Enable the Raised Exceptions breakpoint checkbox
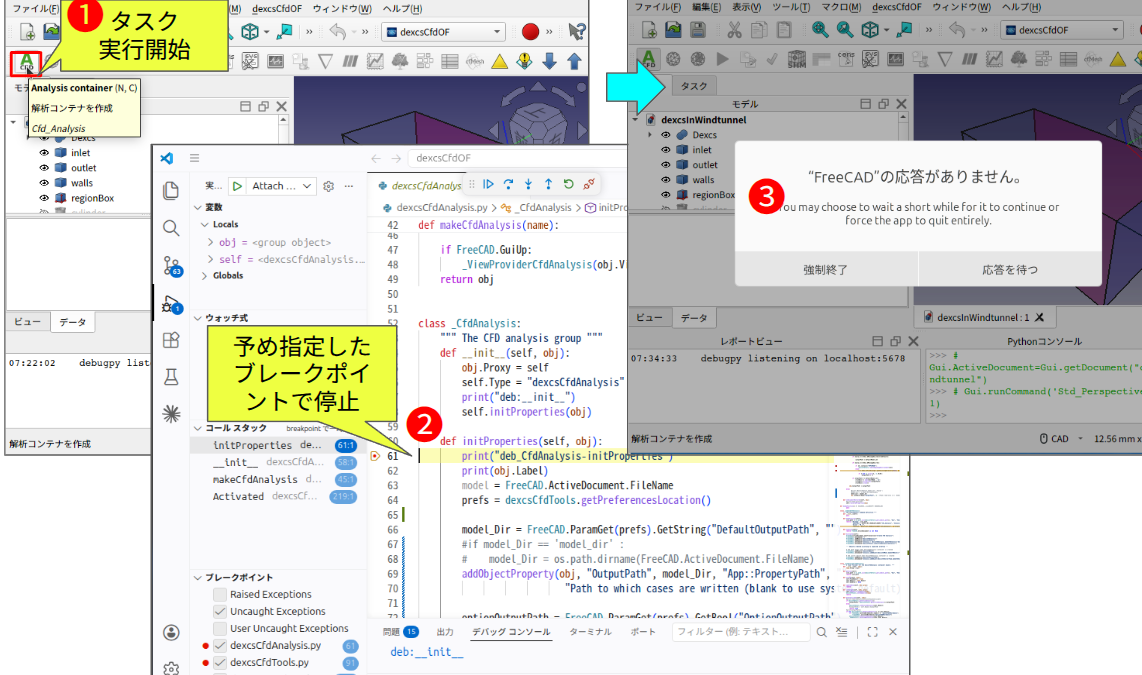This screenshot has width=1142, height=675. 219,594
